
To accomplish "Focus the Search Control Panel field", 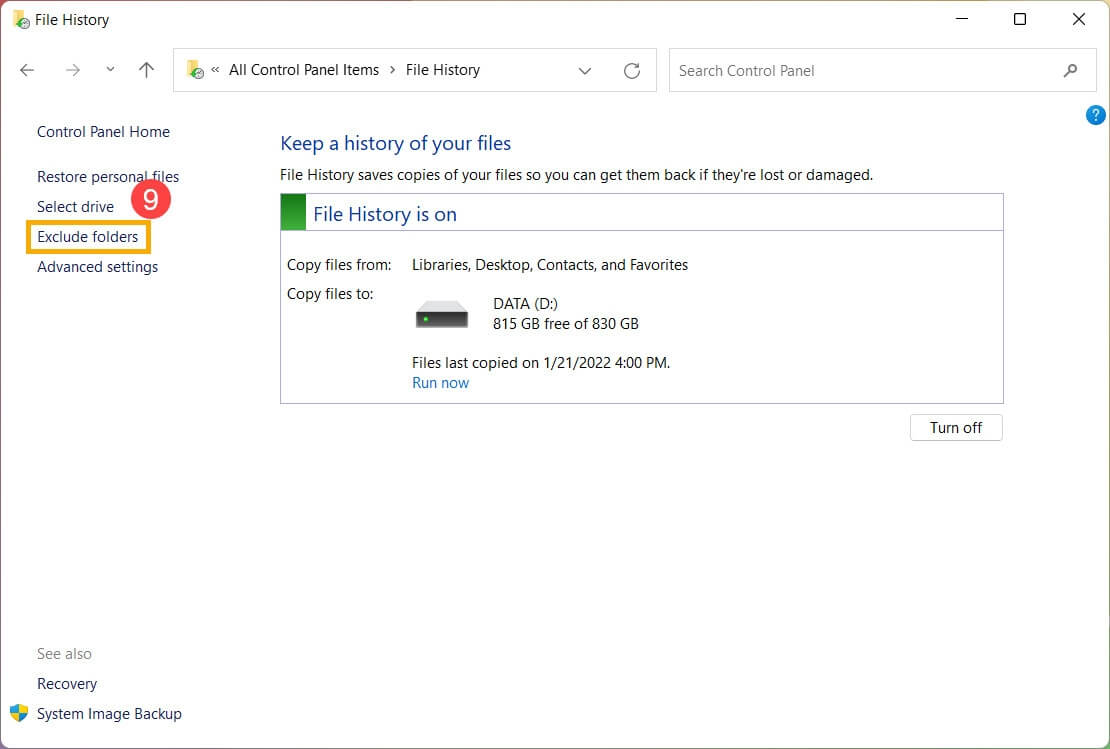I will 860,70.
